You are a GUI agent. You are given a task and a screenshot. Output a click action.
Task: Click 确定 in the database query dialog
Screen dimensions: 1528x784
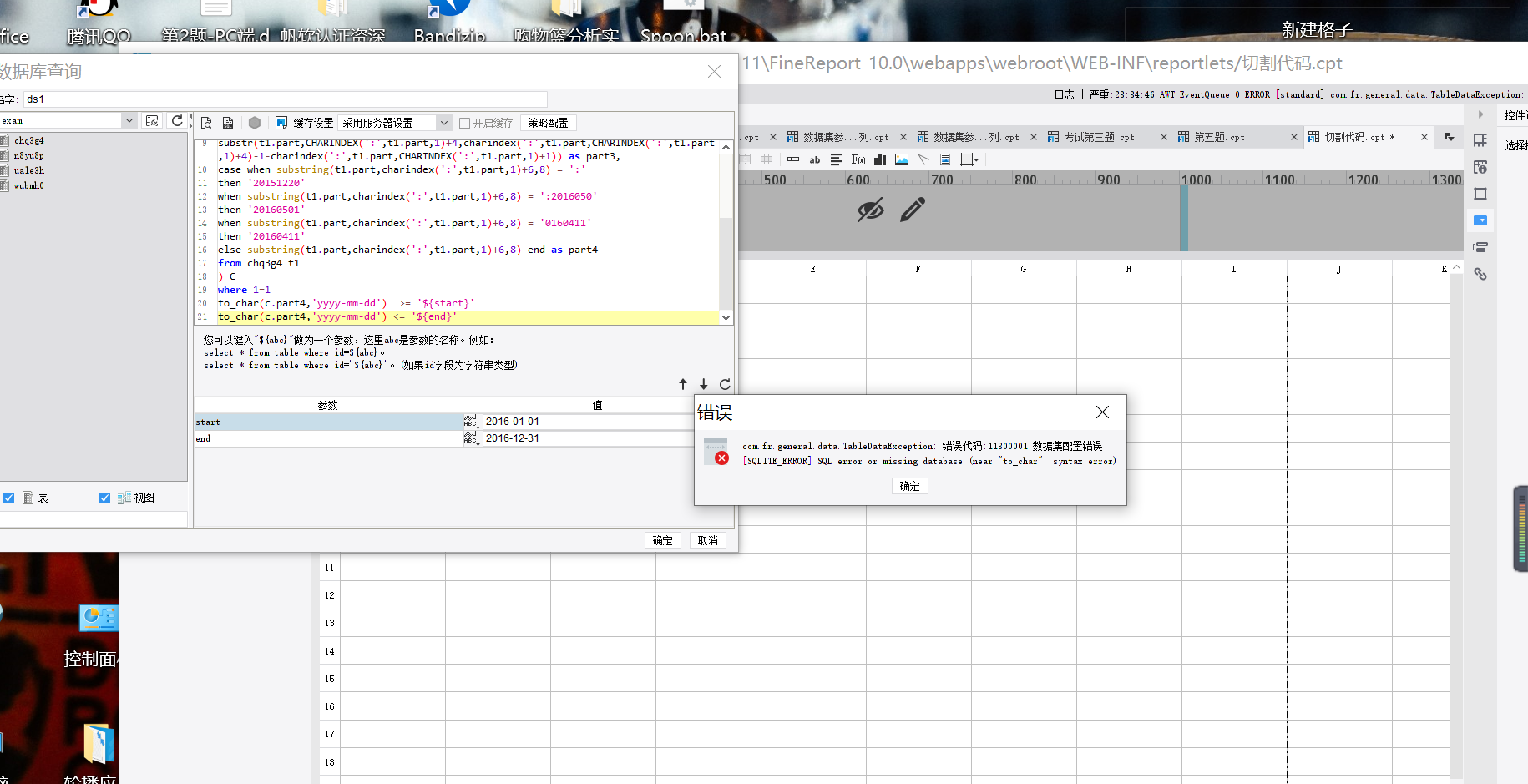(663, 540)
